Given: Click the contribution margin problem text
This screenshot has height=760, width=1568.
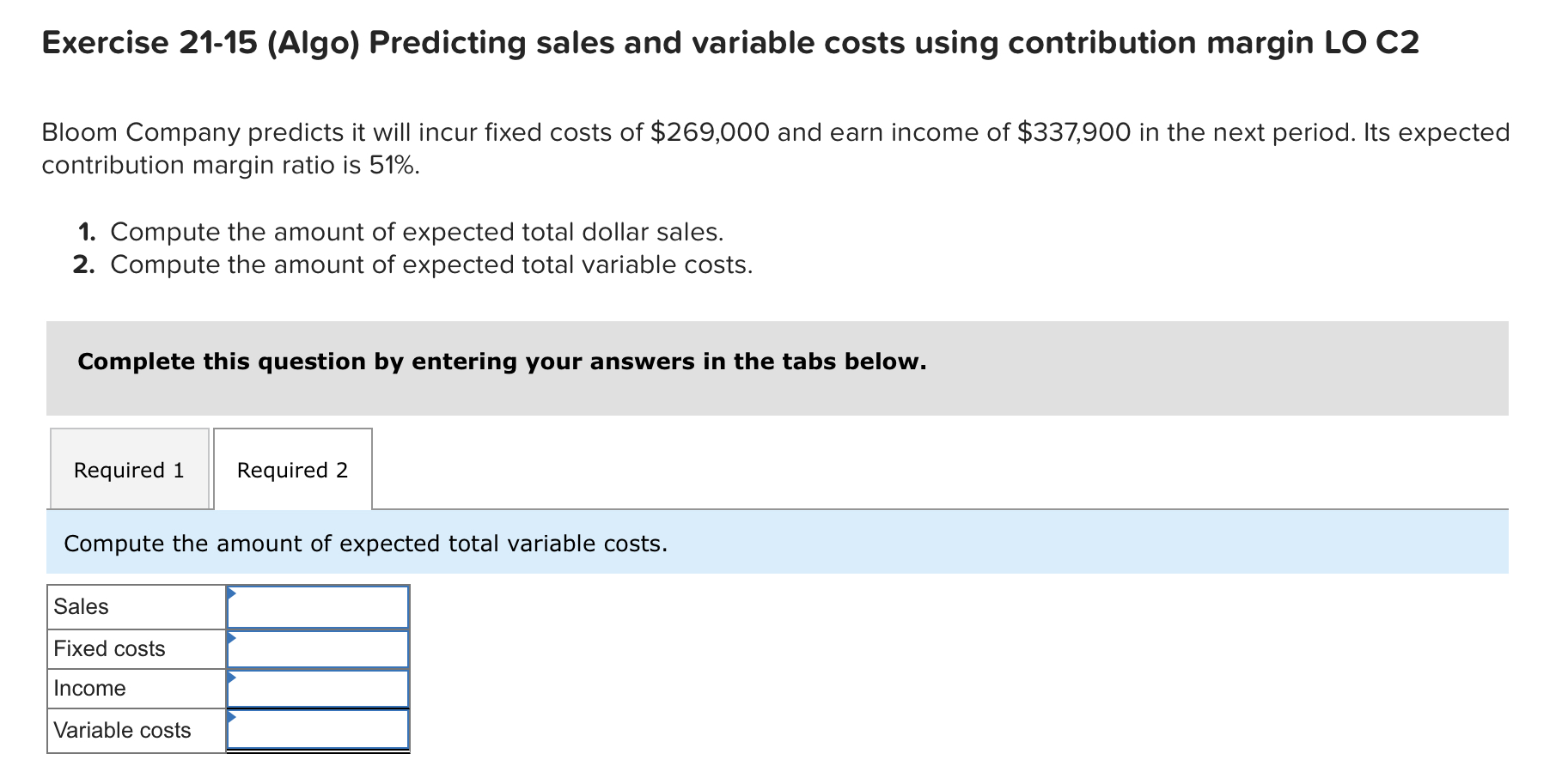Looking at the screenshot, I should click(773, 148).
